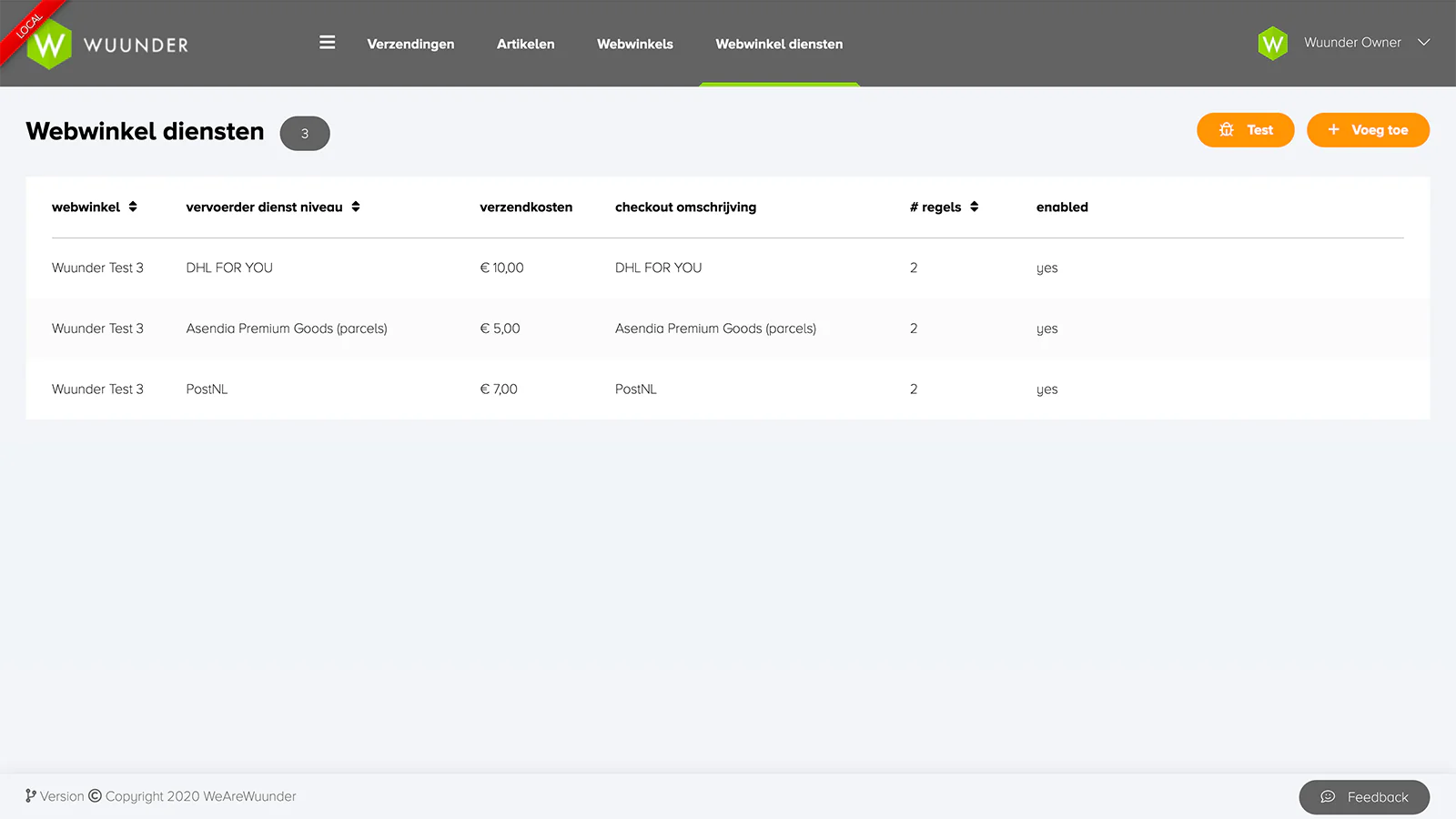This screenshot has width=1456, height=819.
Task: Click the Wuunder logo in the header
Action: point(108,44)
